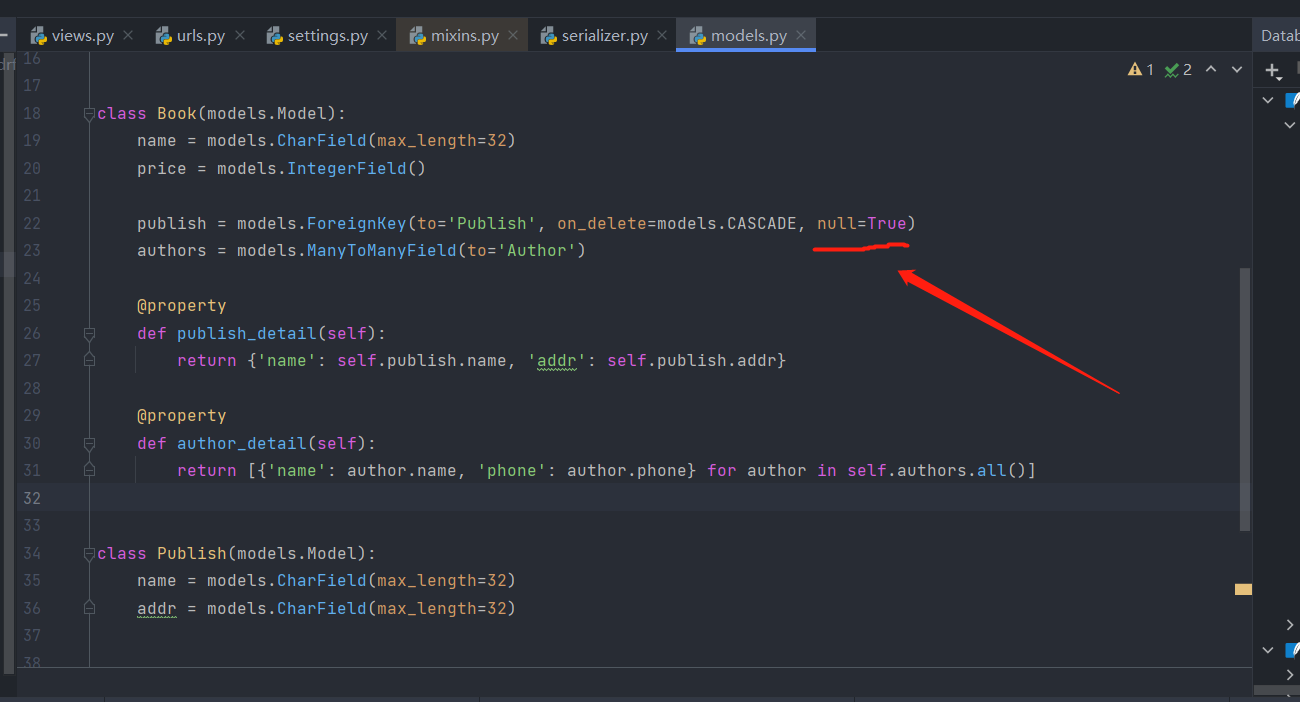Click the editor vertical scrollbar thumb
The image size is (1300, 702).
click(x=1245, y=398)
